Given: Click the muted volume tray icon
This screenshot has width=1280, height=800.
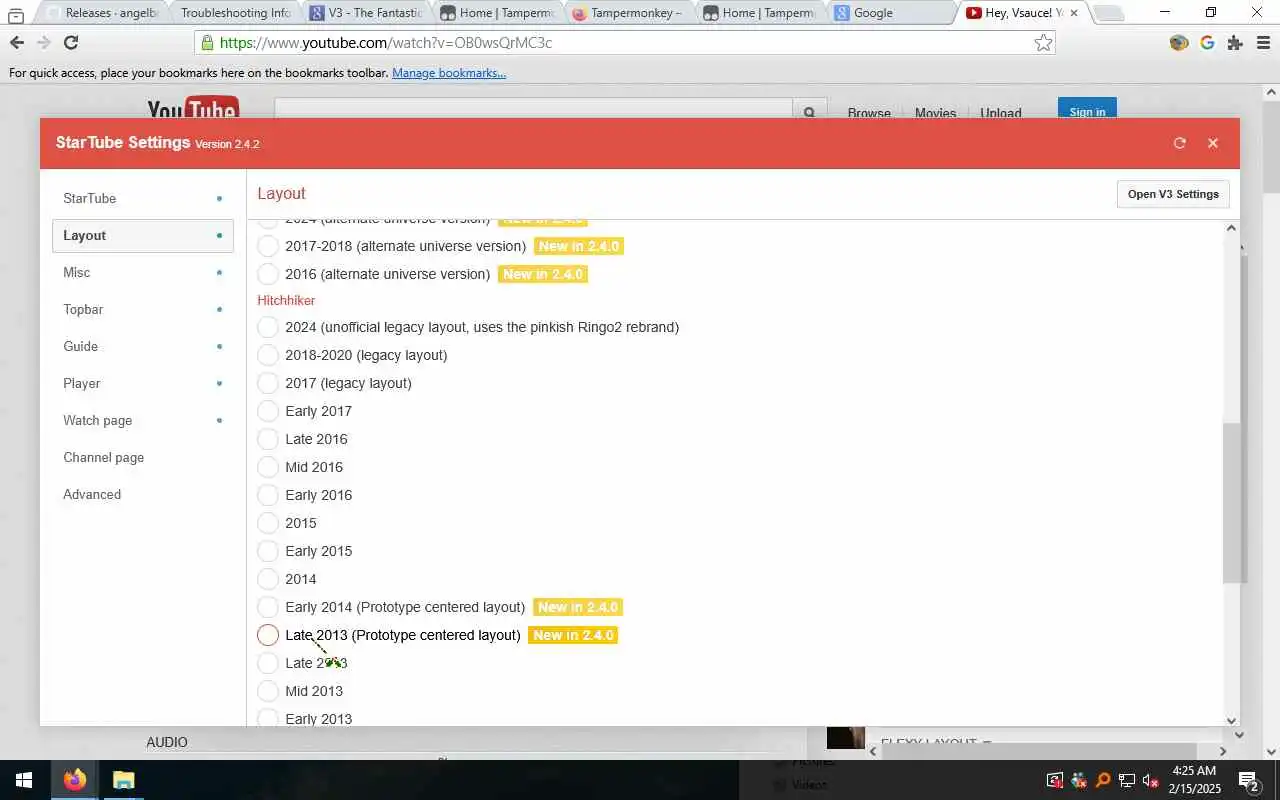Looking at the screenshot, I should (1151, 780).
